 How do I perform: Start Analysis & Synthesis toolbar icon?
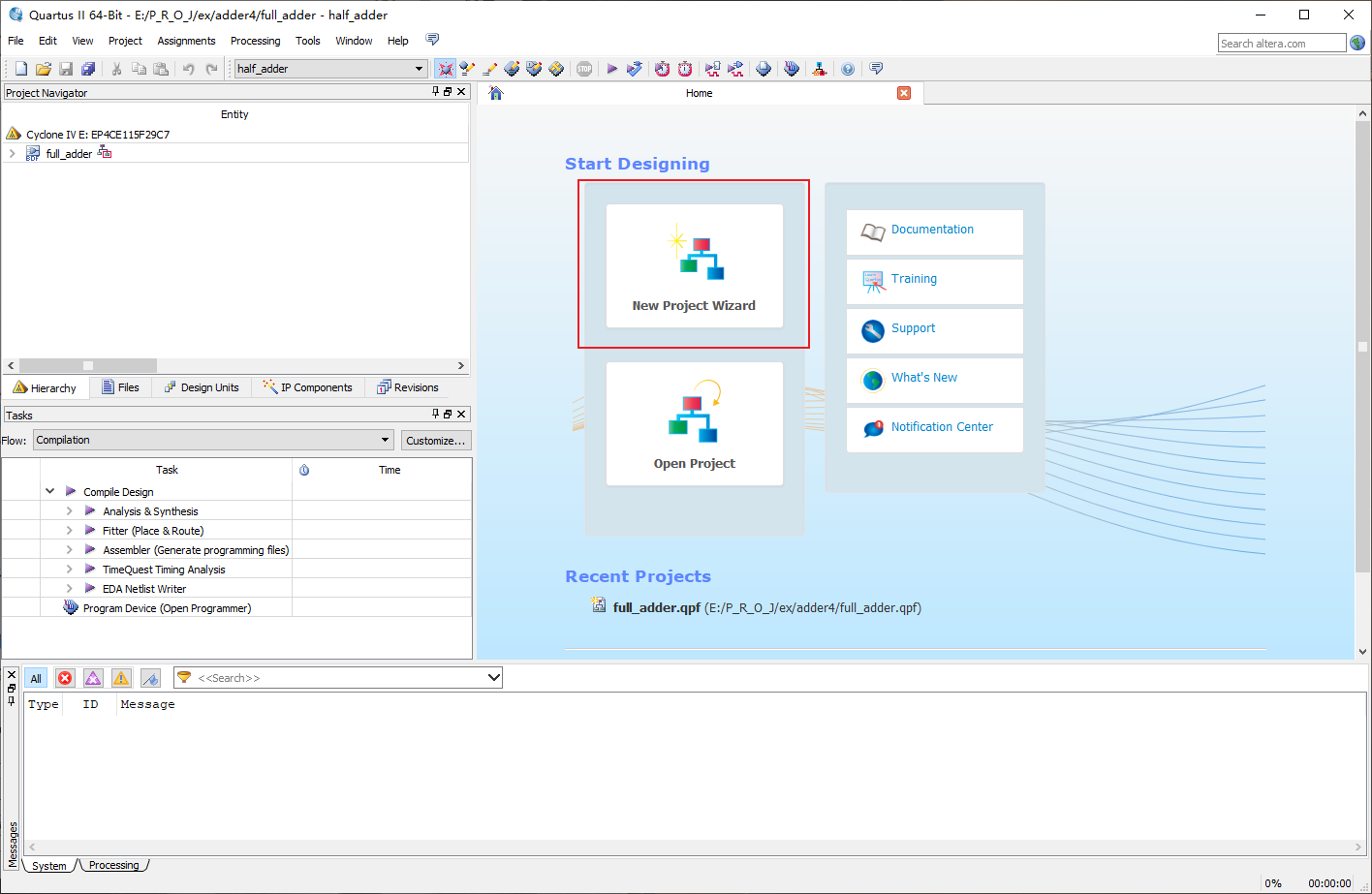[634, 69]
